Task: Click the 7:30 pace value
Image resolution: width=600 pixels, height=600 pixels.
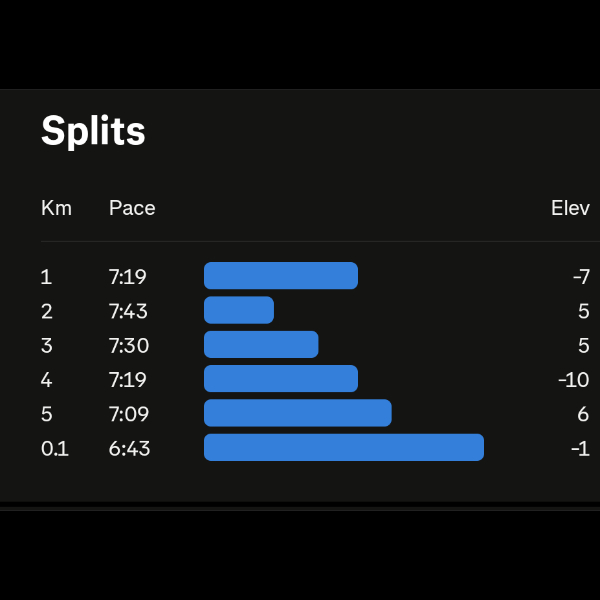Action: (x=128, y=345)
